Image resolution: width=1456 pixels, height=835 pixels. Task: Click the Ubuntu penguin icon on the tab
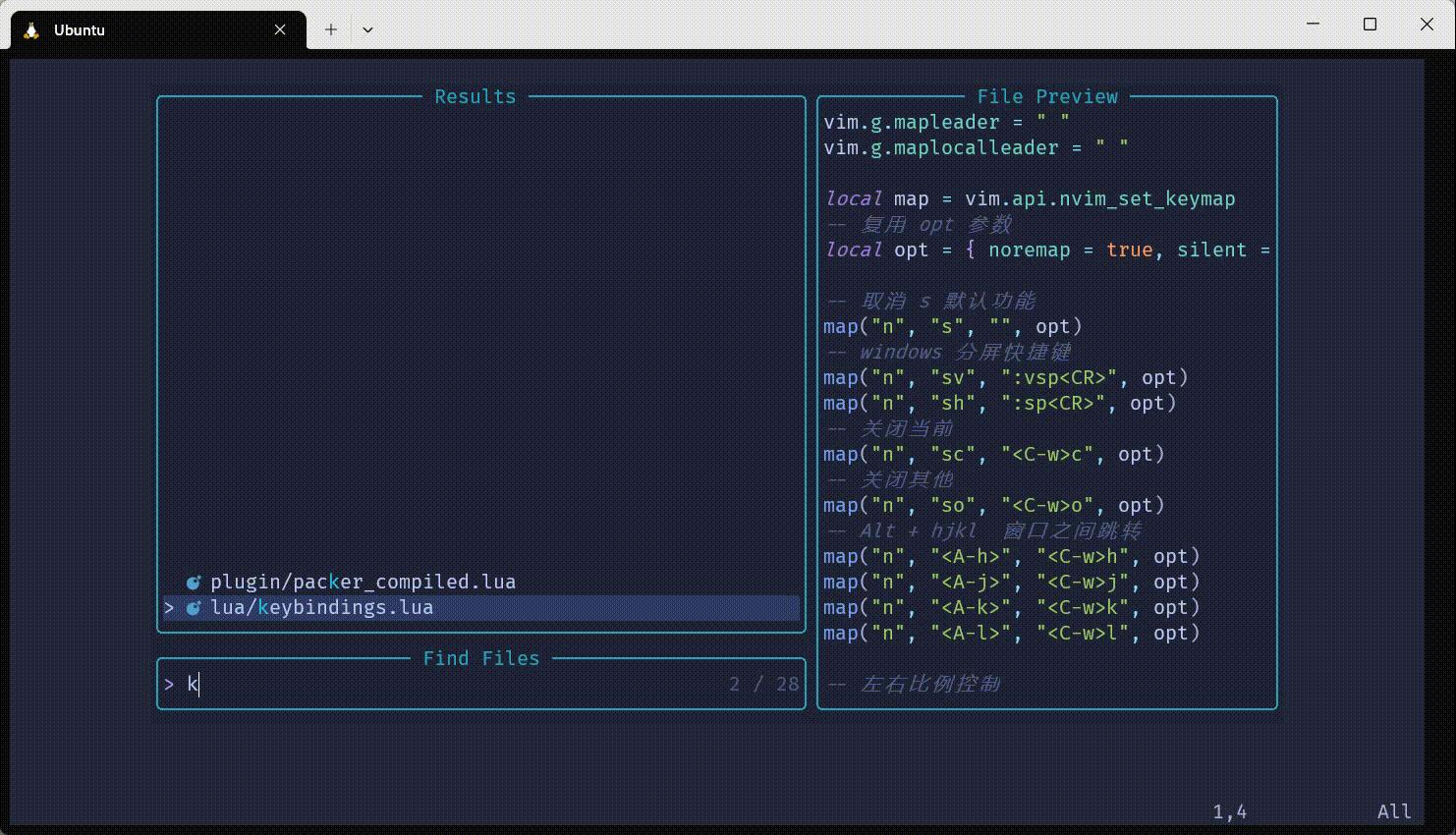tap(32, 29)
